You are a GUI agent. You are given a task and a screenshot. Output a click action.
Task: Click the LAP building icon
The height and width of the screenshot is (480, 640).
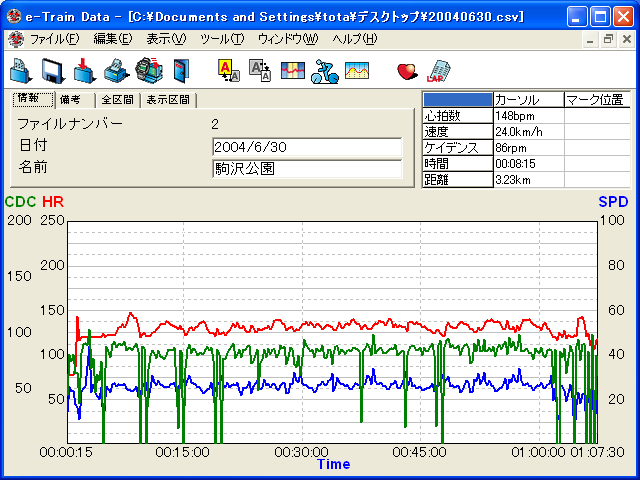(438, 70)
